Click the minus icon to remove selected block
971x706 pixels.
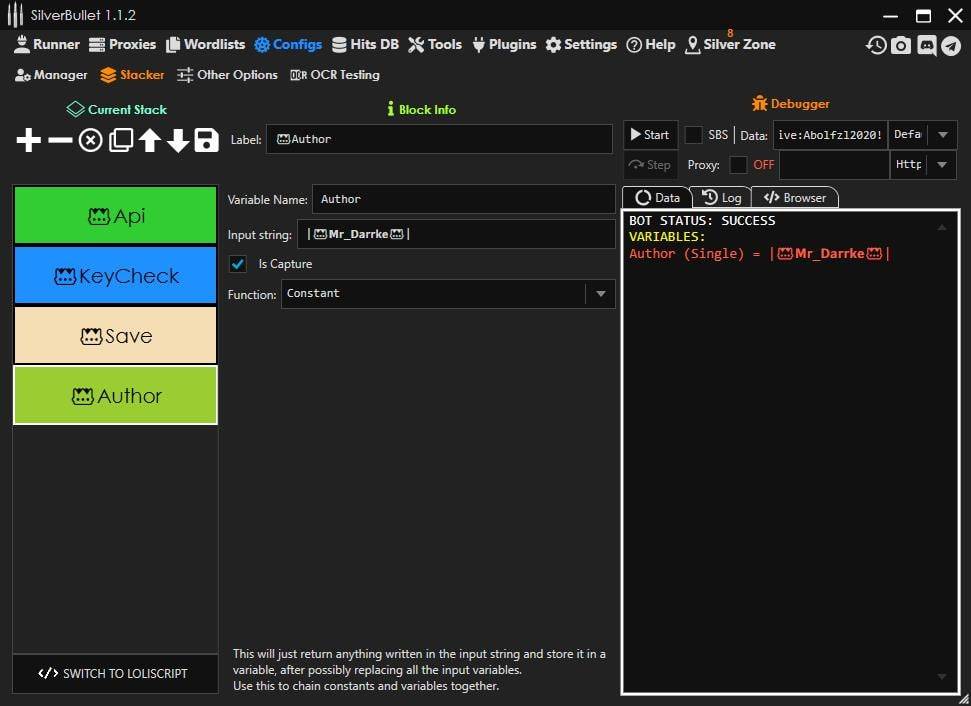(60, 141)
